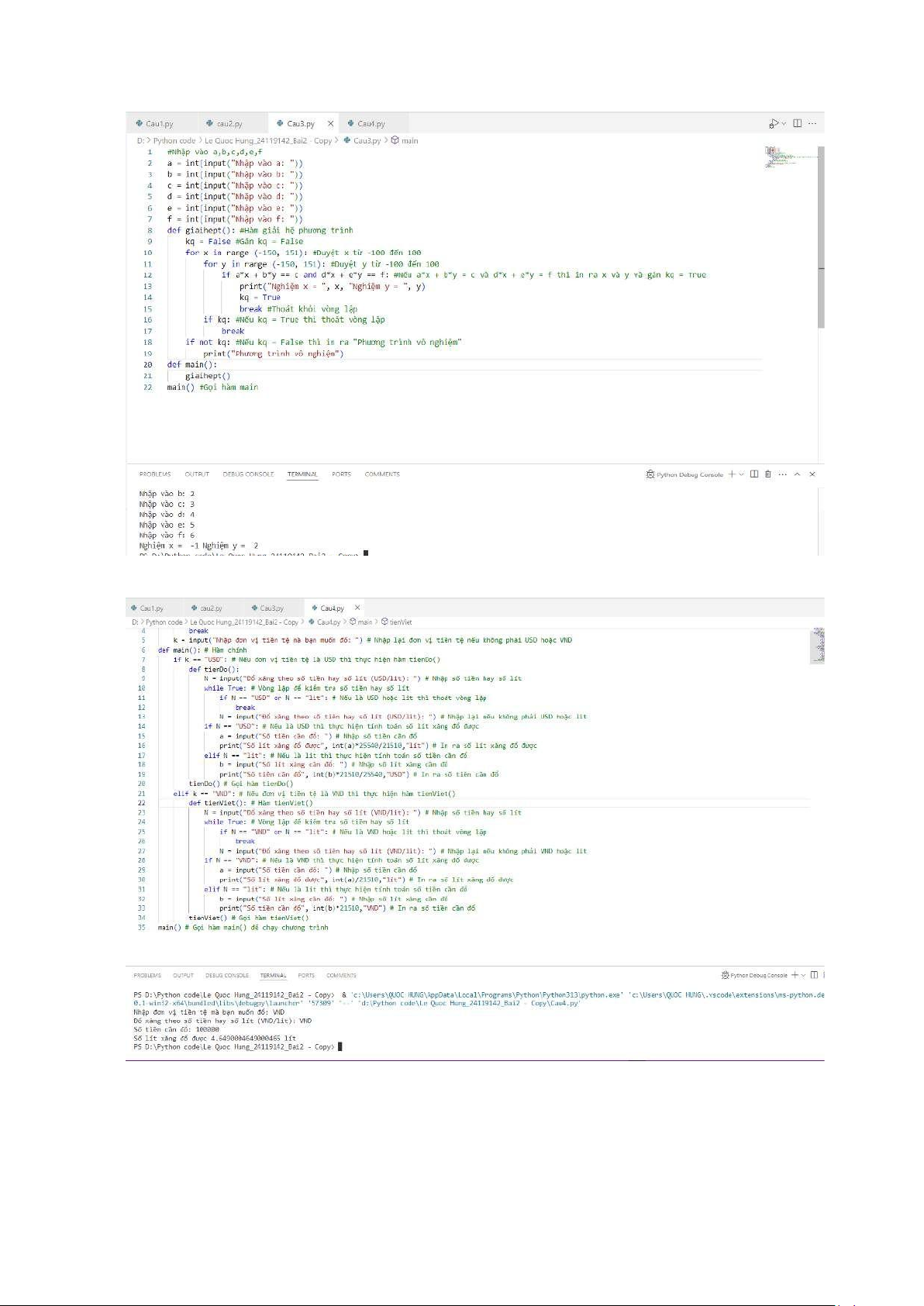Image resolution: width=924 pixels, height=1306 pixels.
Task: Select TERMINAL tab below Cau3.py editor
Action: [302, 474]
